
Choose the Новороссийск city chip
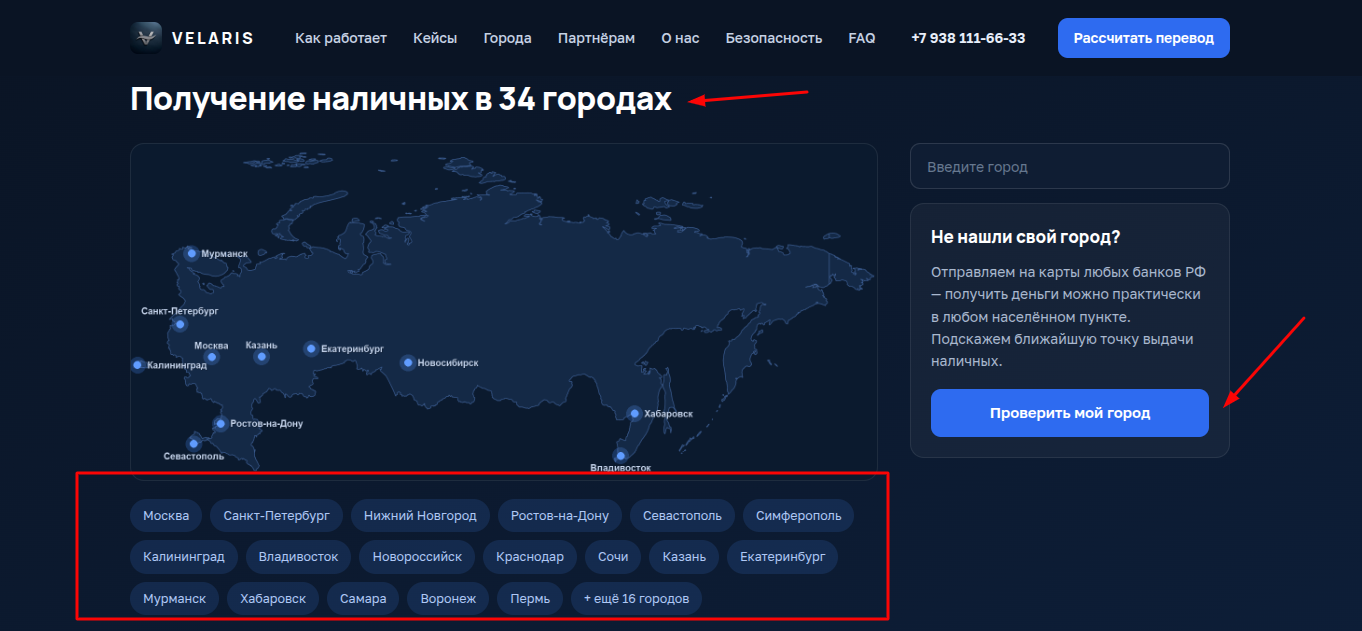[417, 557]
